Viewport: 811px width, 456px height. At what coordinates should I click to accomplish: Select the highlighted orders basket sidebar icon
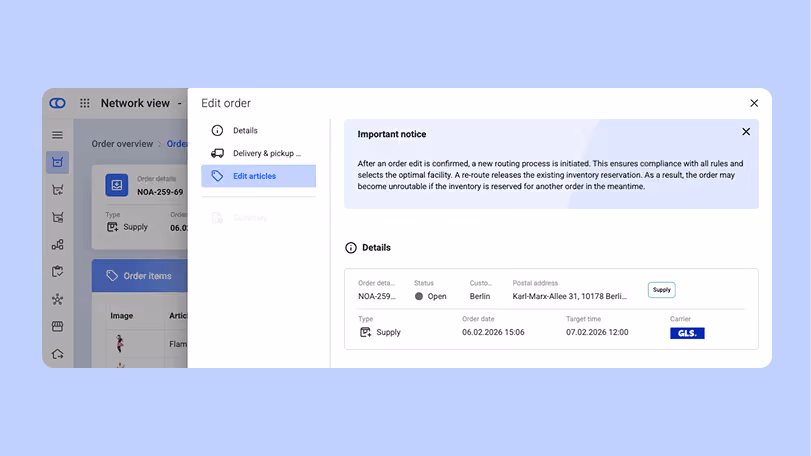tap(57, 162)
